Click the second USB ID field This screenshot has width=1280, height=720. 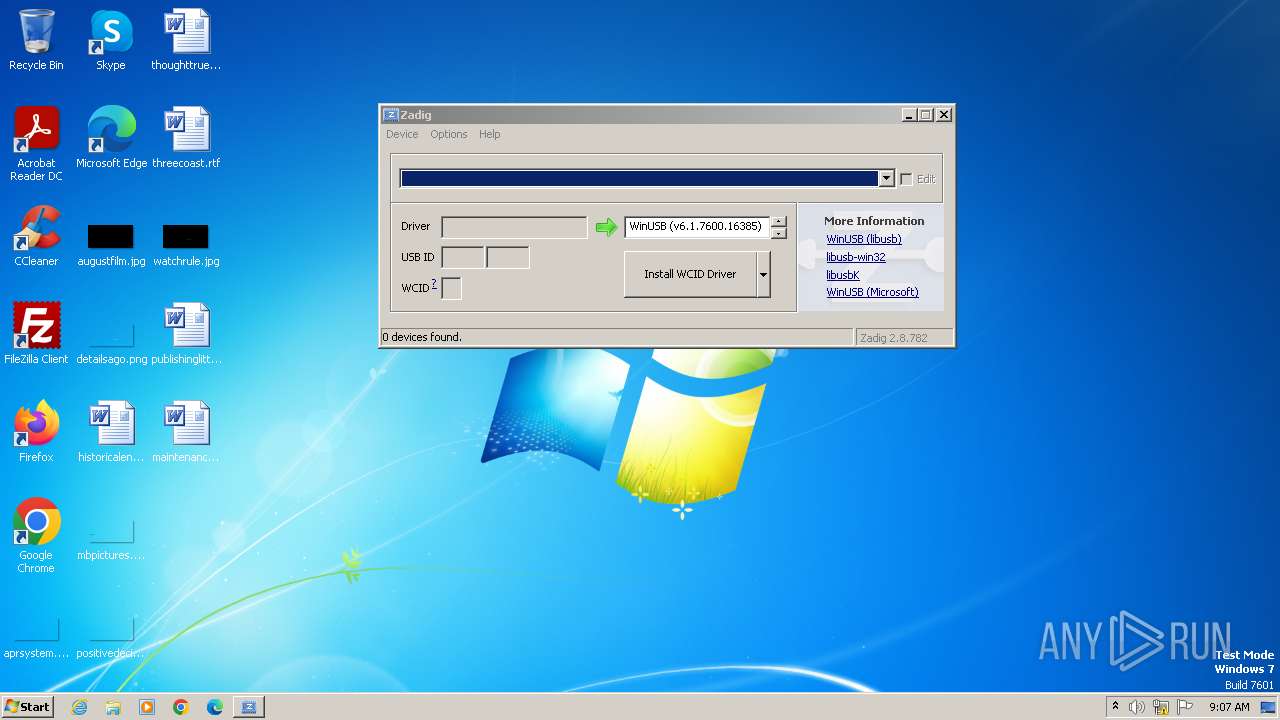point(507,257)
